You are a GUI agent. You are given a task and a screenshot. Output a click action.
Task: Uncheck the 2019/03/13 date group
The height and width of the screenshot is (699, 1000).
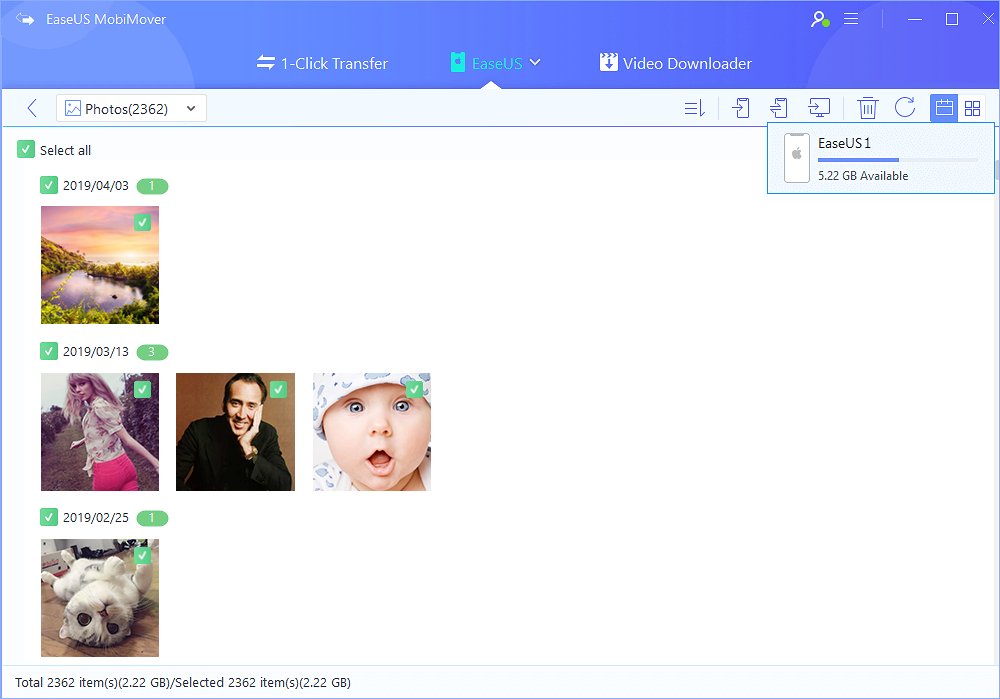(x=48, y=351)
